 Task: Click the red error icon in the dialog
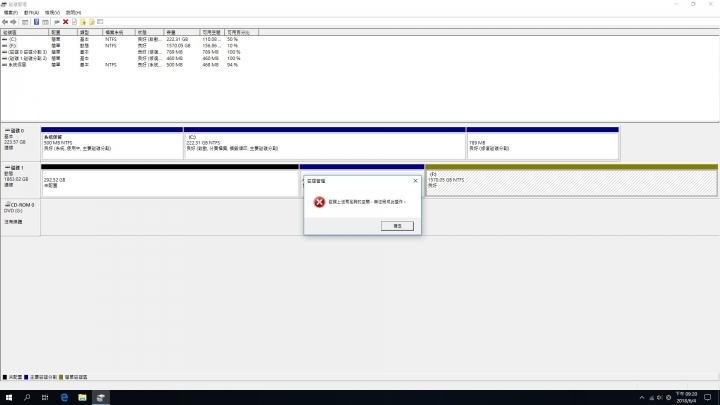(319, 202)
